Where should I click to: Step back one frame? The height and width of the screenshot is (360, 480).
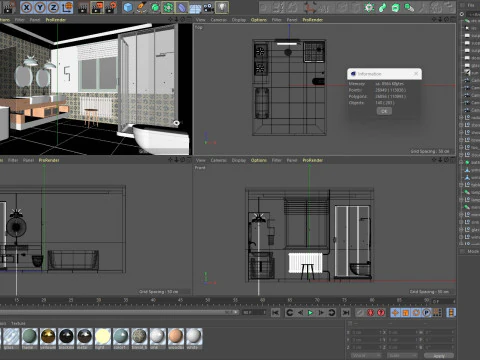pyautogui.click(x=300, y=313)
